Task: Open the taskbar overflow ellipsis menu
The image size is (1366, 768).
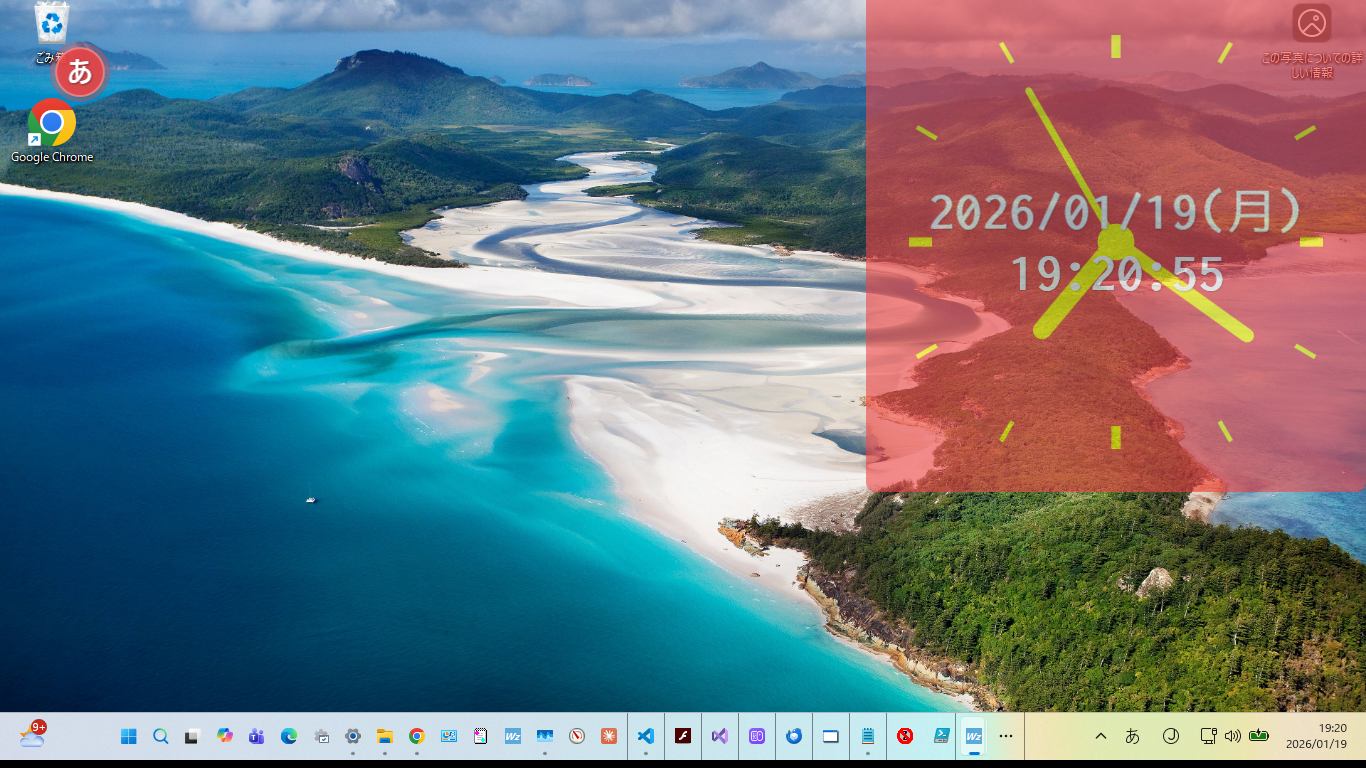Action: click(x=1006, y=736)
